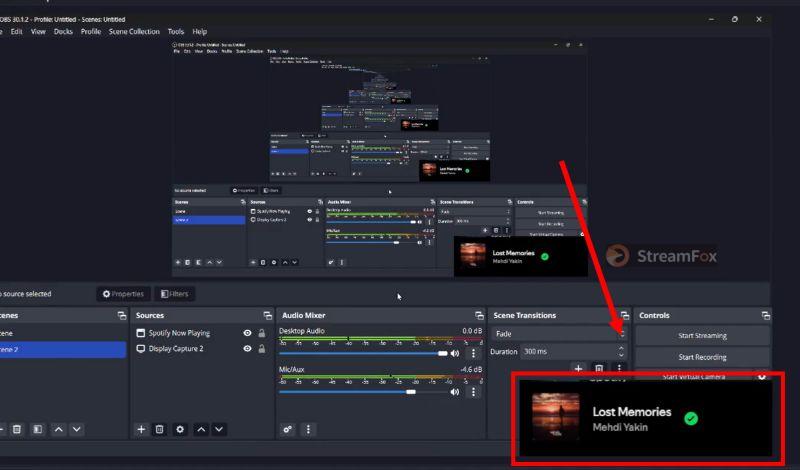Viewport: 800px width, 470px height.
Task: Open the Edit menu
Action: coord(16,31)
